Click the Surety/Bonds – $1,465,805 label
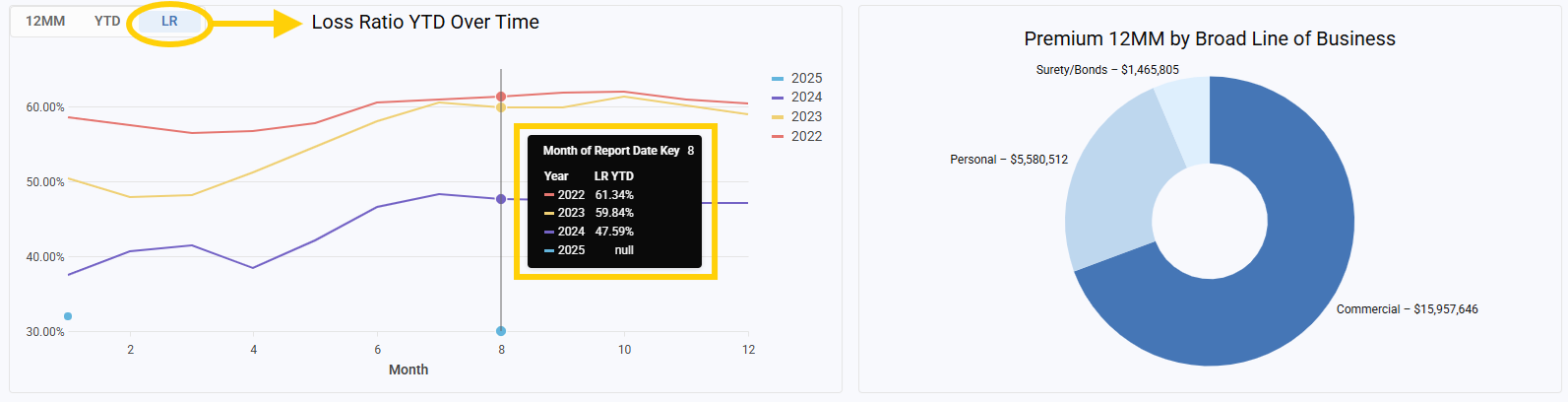 click(1106, 70)
